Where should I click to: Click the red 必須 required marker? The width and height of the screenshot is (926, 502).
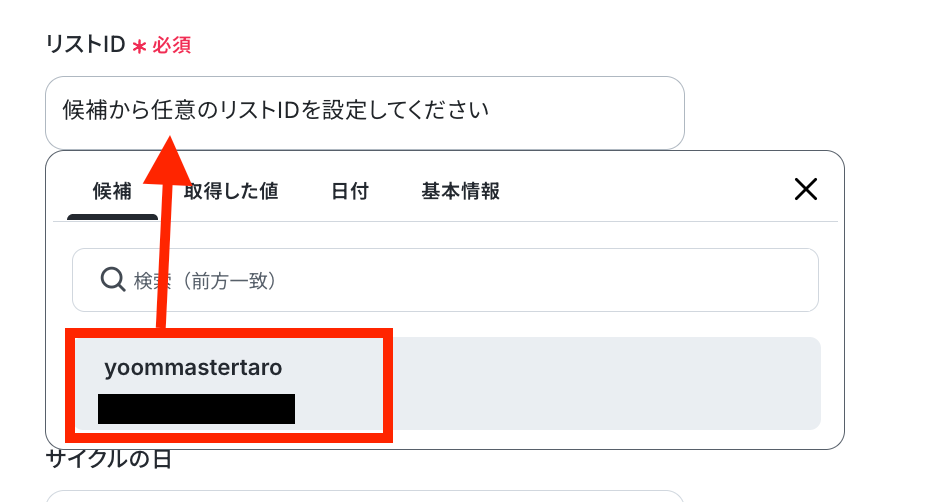(171, 46)
